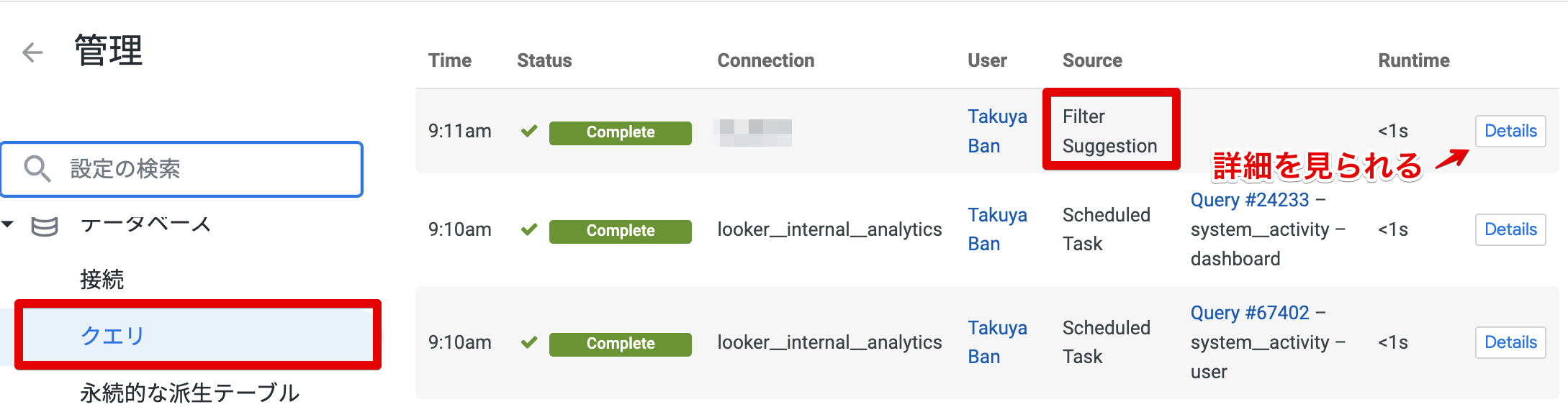Open the Query #24233 link
The width and height of the screenshot is (1568, 407).
point(1249,200)
